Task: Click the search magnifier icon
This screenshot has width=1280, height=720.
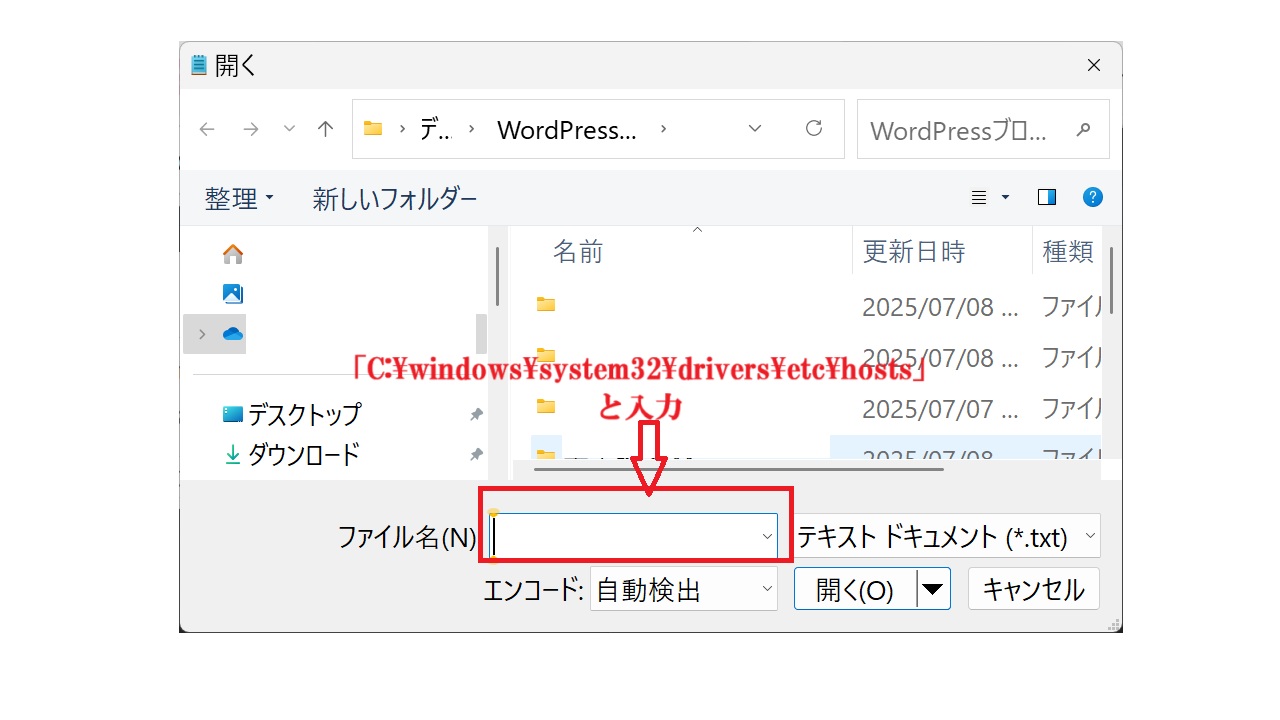Action: click(x=1082, y=129)
